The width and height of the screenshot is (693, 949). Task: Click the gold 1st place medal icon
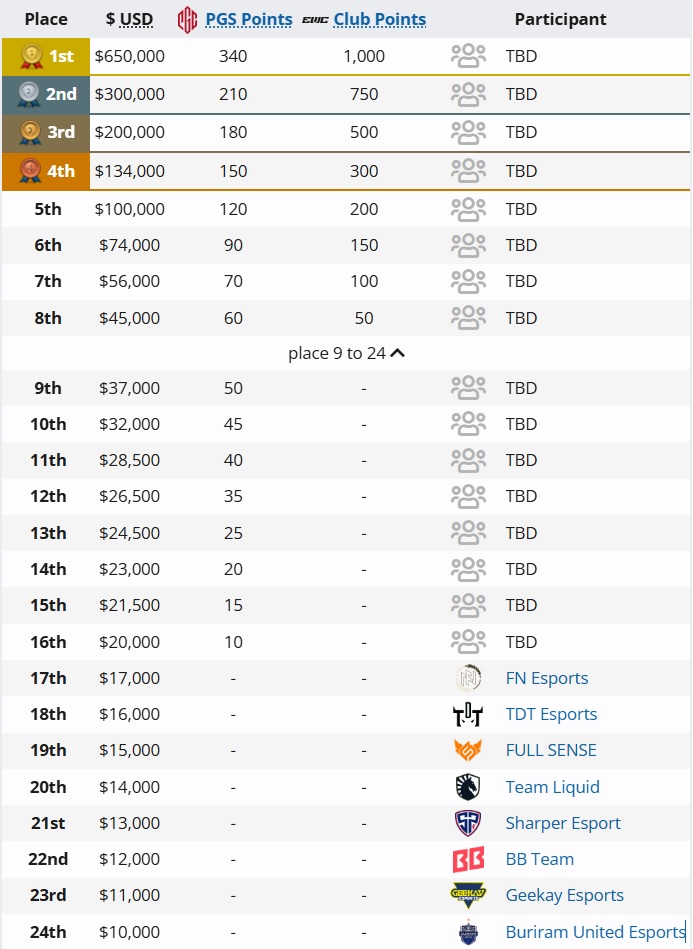coord(31,56)
